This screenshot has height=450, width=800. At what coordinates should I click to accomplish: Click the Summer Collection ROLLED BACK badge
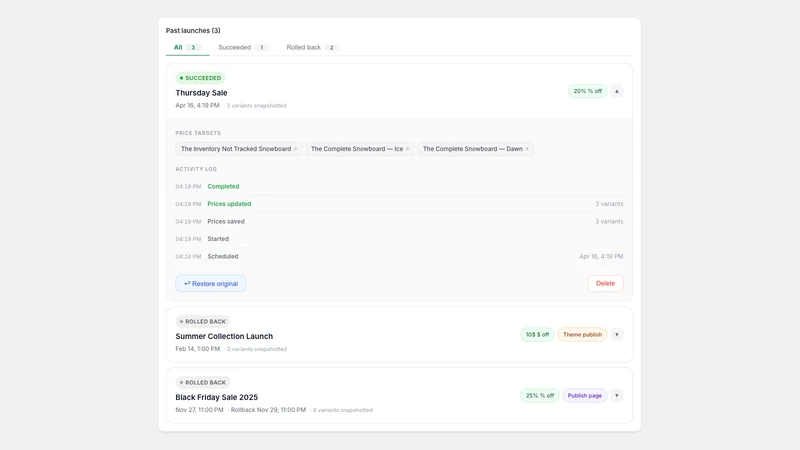tap(203, 321)
